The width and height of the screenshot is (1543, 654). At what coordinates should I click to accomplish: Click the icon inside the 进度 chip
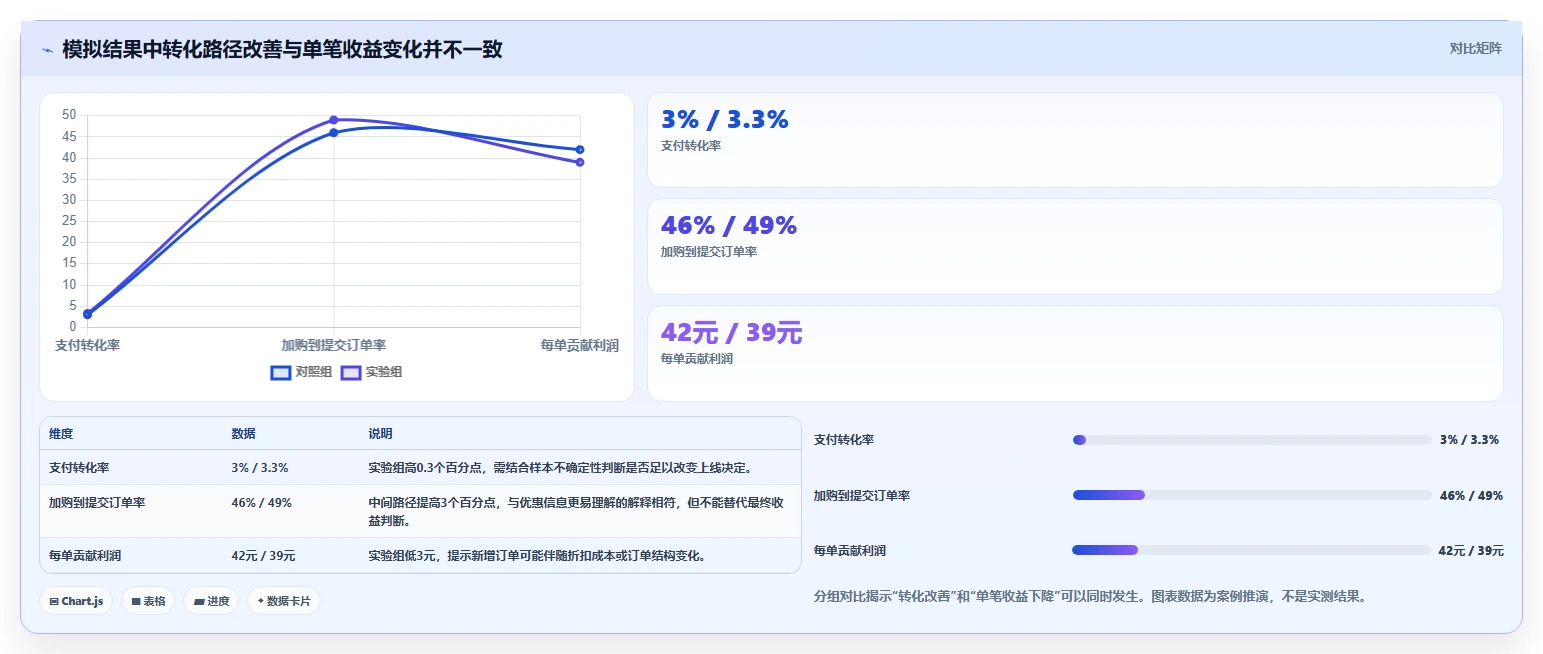coord(199,602)
